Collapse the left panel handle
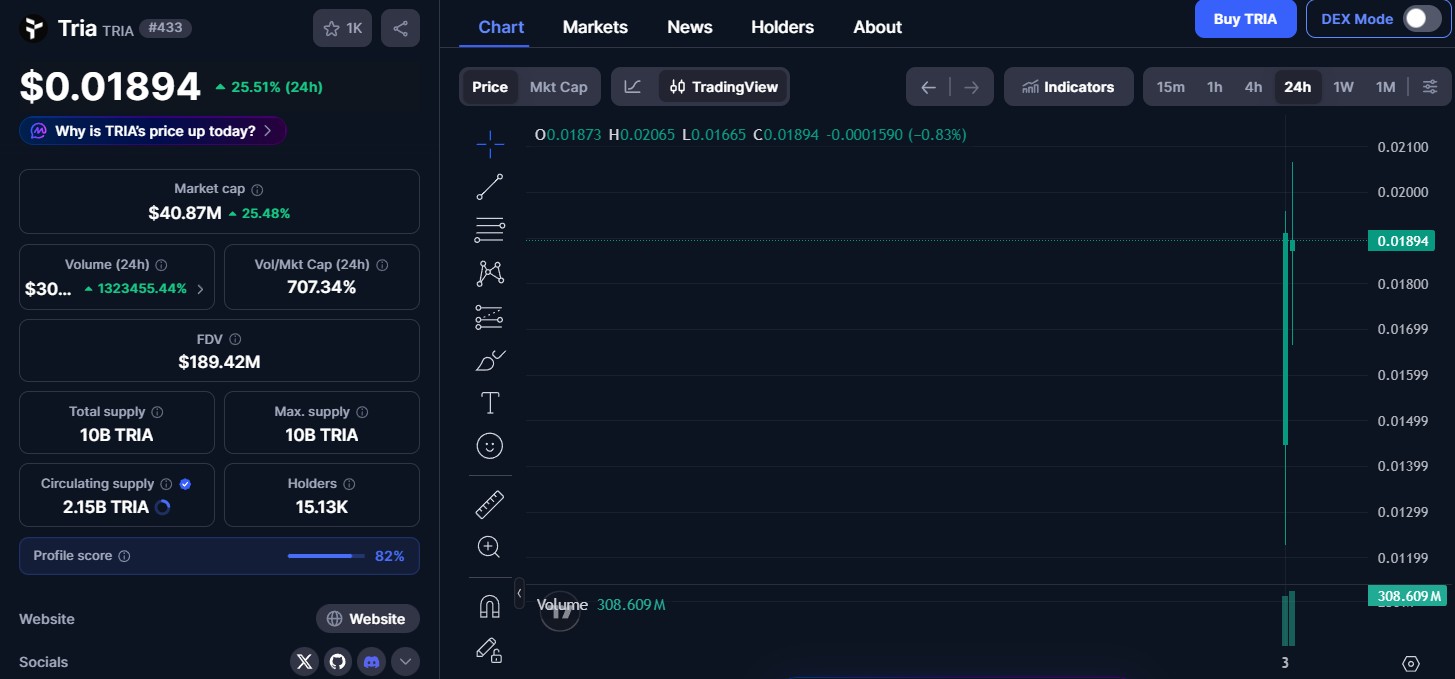The width and height of the screenshot is (1455, 679). click(519, 593)
